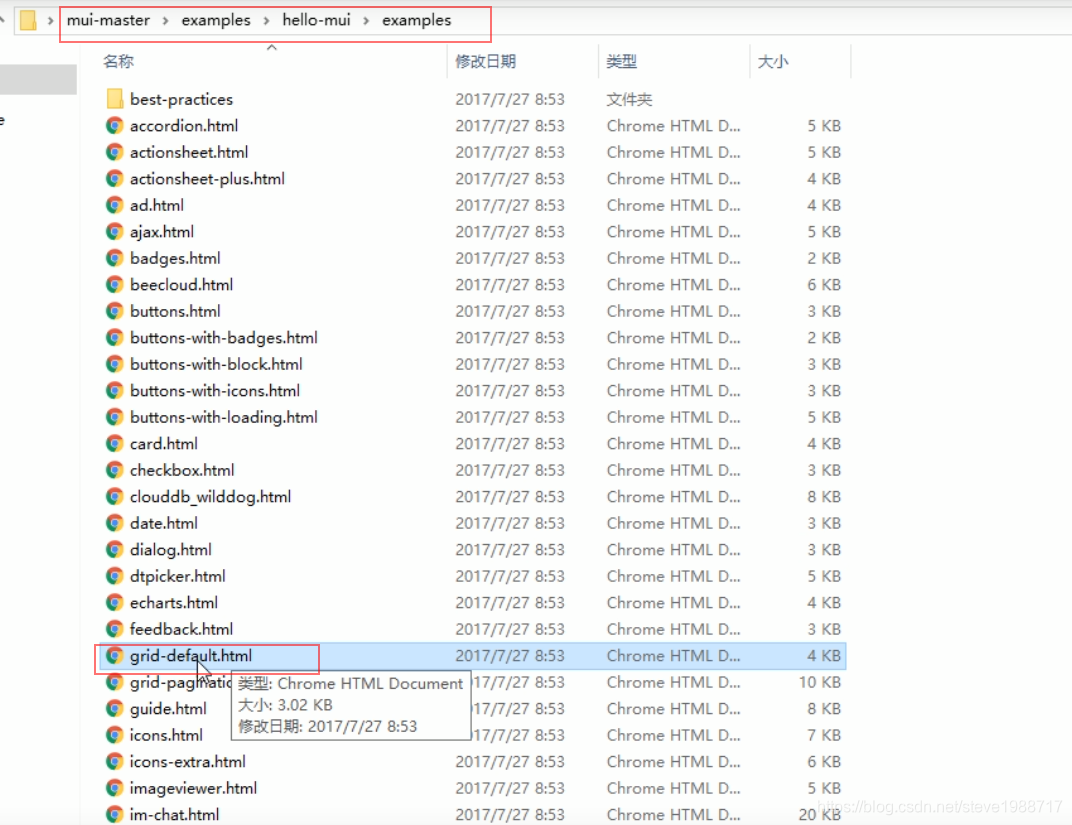
Task: Select buttons-with-loading.html file name
Action: [x=224, y=417]
